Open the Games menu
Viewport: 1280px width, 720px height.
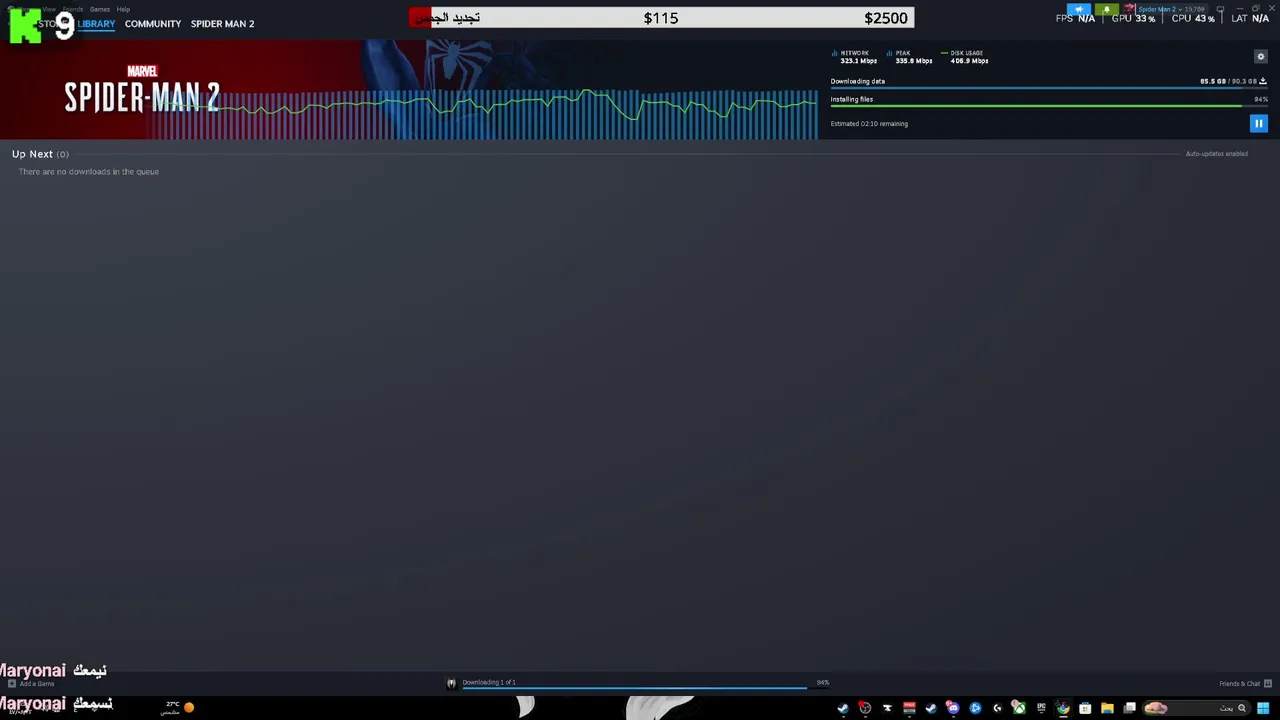click(100, 9)
